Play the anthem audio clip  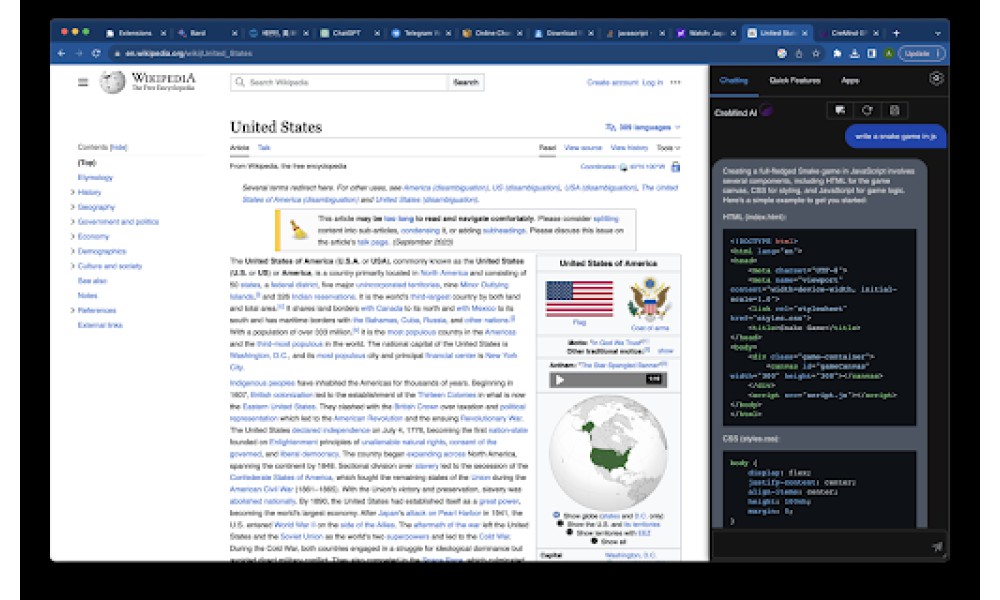point(559,379)
